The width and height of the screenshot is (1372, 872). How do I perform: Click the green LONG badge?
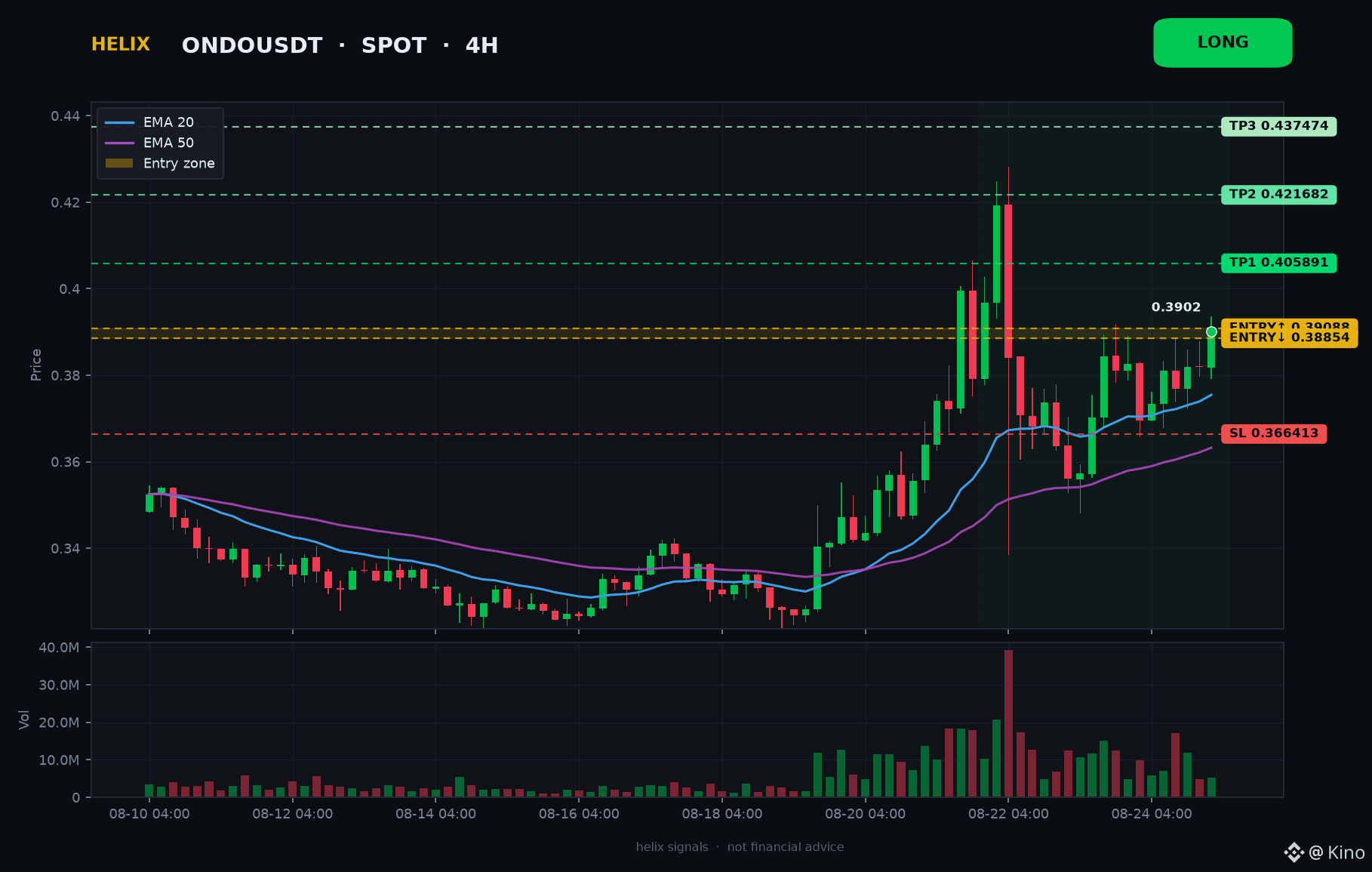point(1223,43)
